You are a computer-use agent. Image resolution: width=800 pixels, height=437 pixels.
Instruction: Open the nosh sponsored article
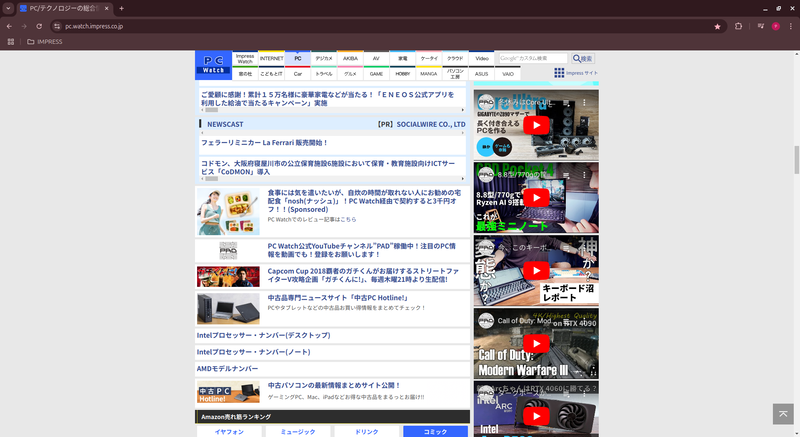[x=364, y=201]
